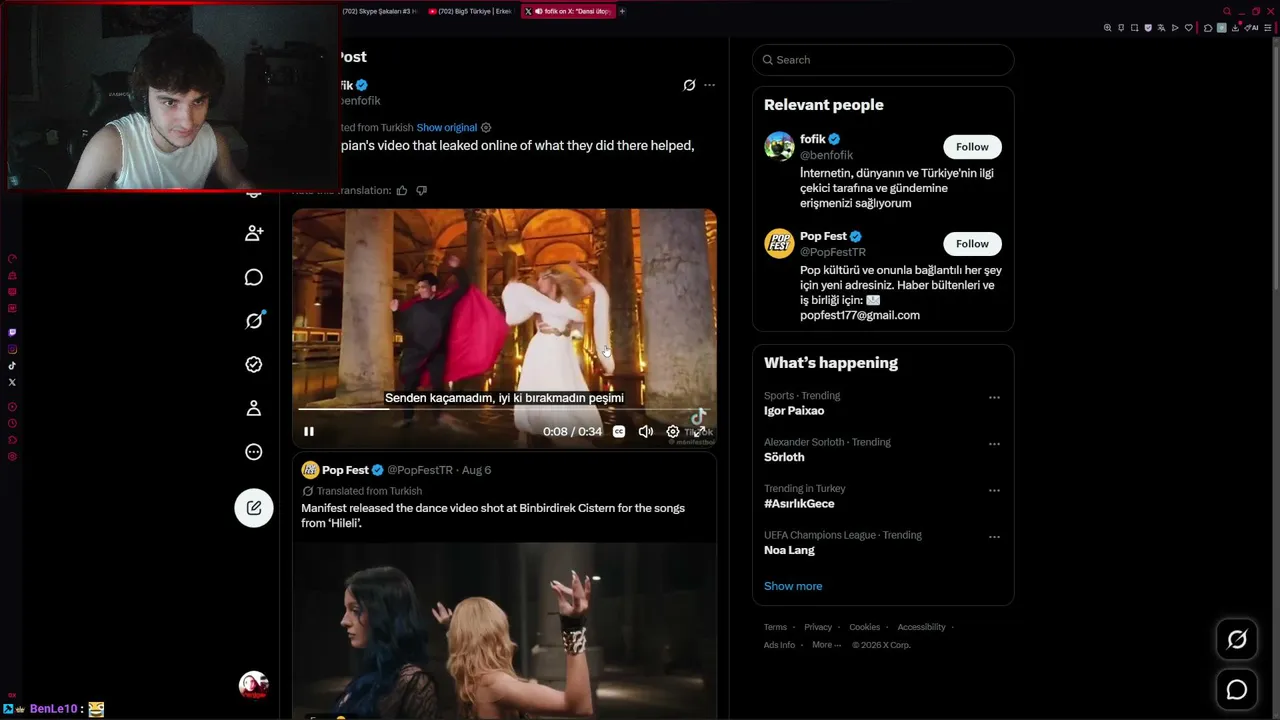
Task: Open the account avatar at sidebar bottom
Action: pyautogui.click(x=254, y=685)
